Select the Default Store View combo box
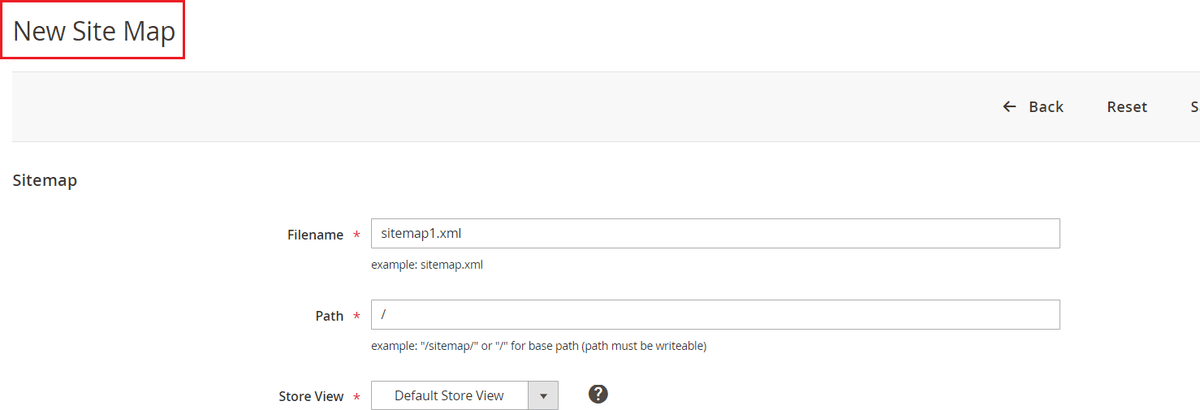The height and width of the screenshot is (410, 1200). click(449, 396)
